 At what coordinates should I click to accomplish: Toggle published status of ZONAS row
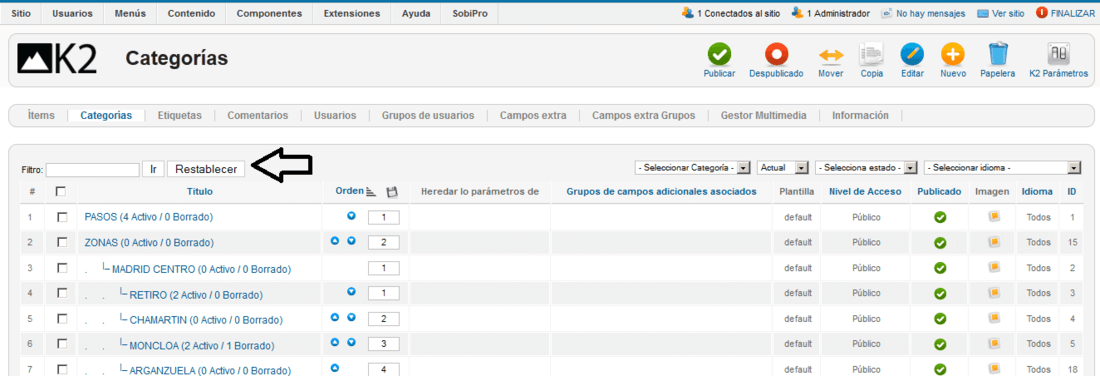pos(940,243)
